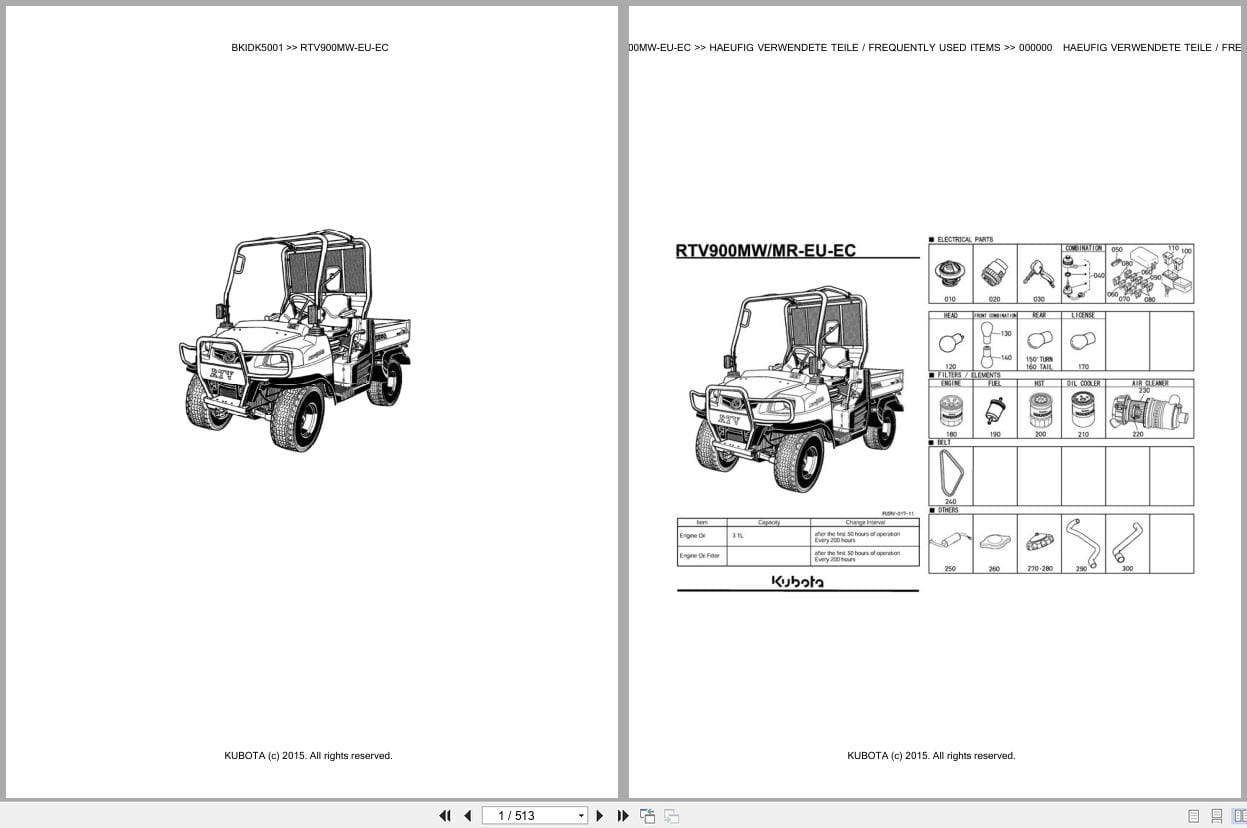Return to the first page of the document

445,816
